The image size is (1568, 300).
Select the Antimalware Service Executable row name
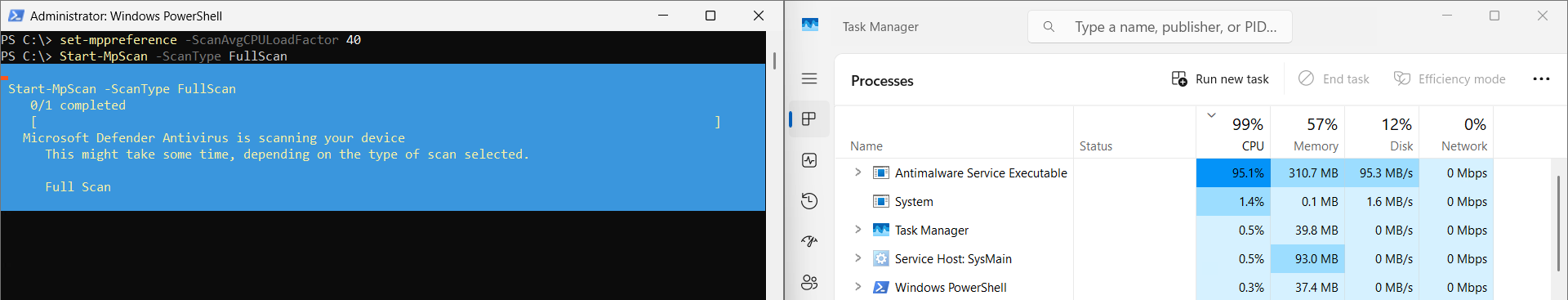(x=981, y=173)
